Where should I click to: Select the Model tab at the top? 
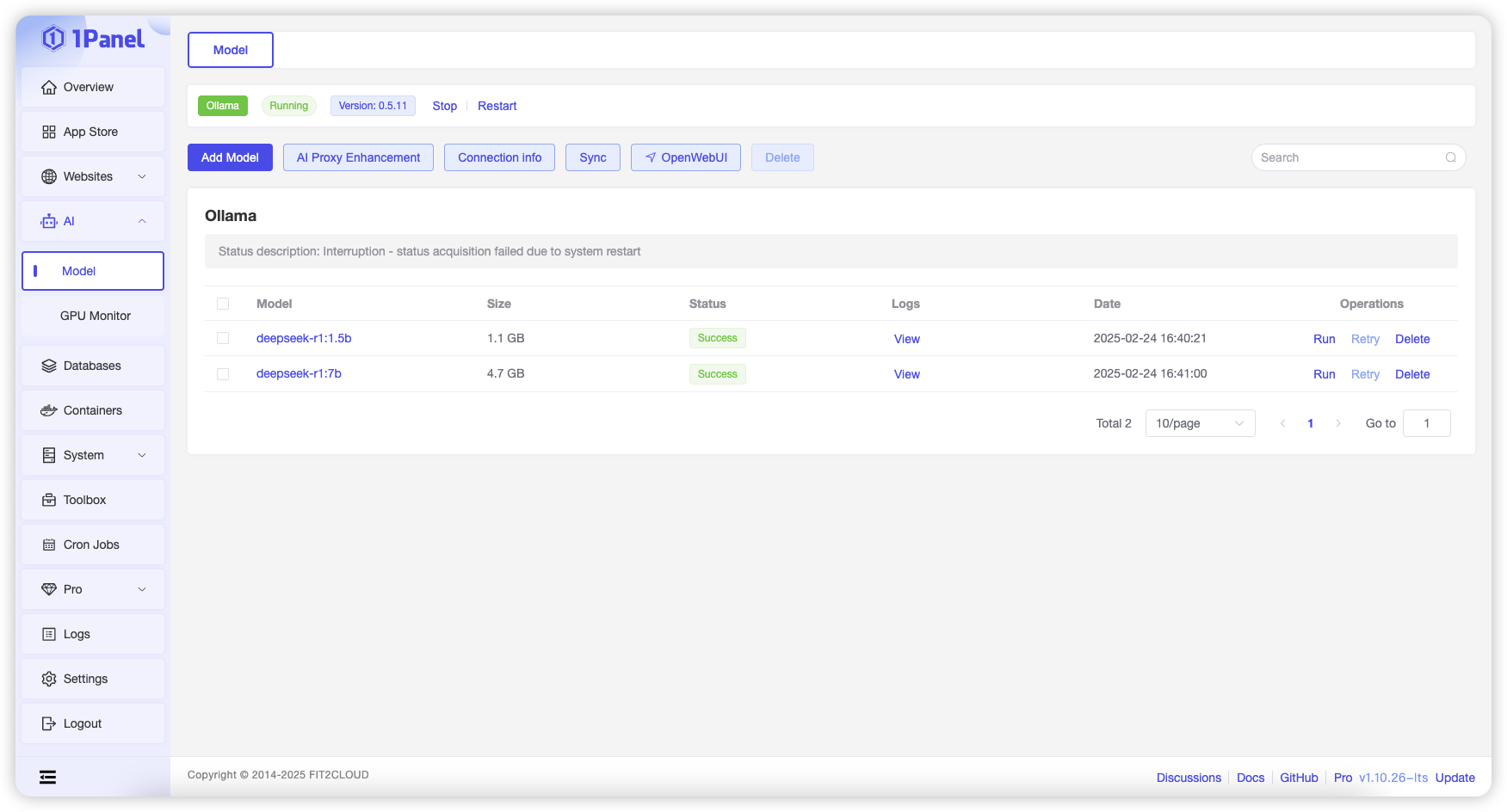coord(231,51)
